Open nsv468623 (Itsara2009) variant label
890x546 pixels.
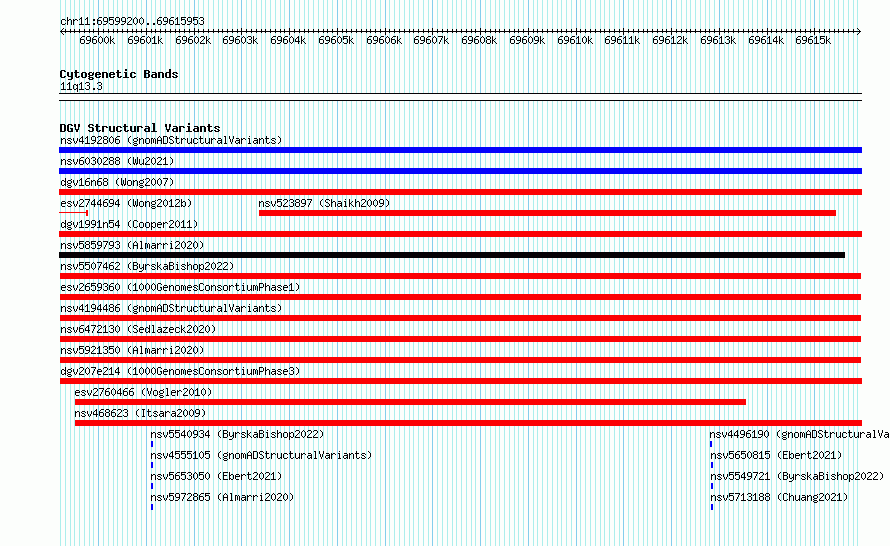pyautogui.click(x=140, y=413)
